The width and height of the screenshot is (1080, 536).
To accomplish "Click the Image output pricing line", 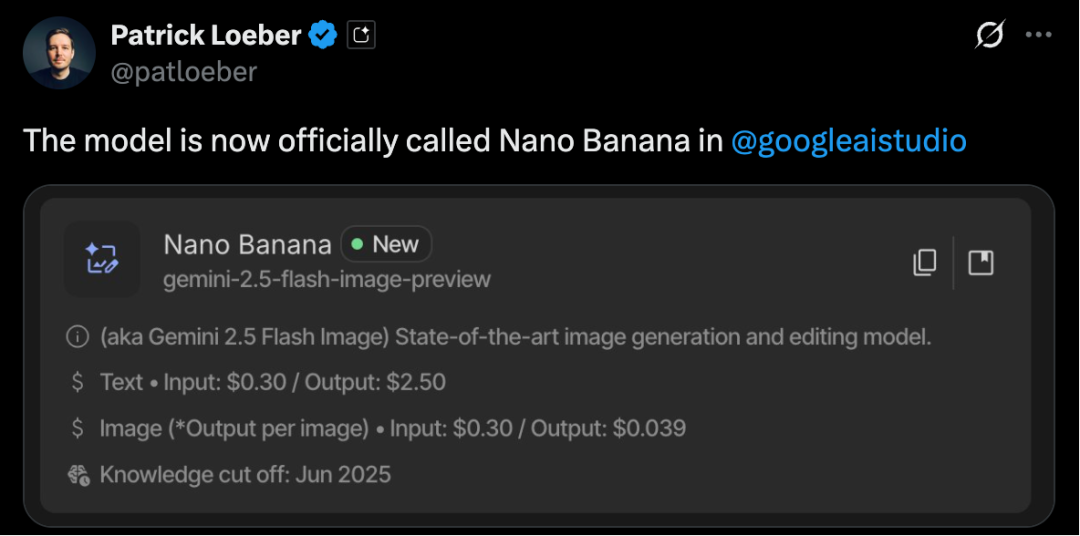I will coord(392,429).
